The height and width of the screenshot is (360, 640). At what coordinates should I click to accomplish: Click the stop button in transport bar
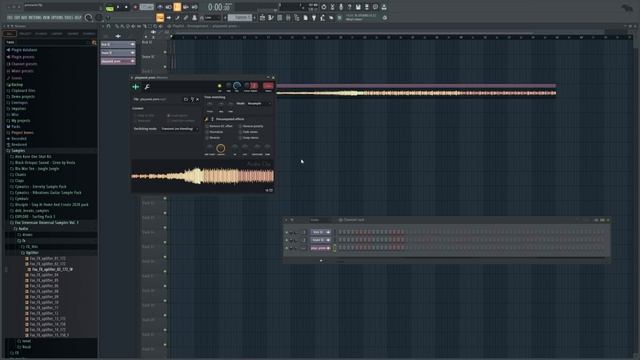127,7
